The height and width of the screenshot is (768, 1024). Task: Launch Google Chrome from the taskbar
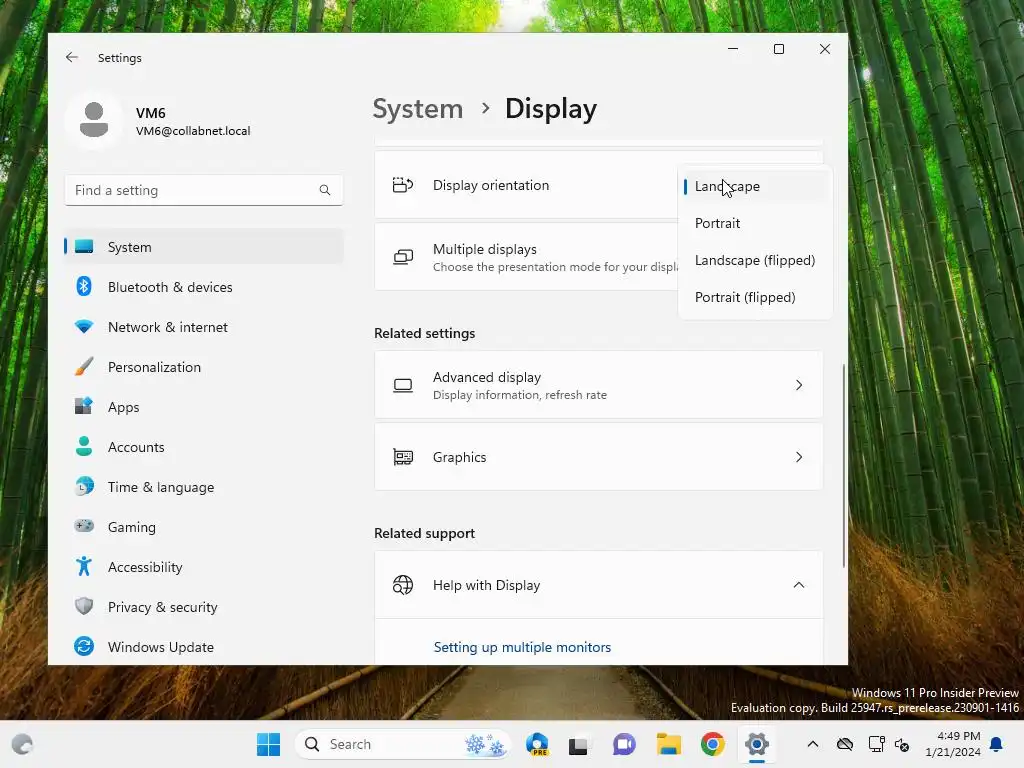pos(712,744)
